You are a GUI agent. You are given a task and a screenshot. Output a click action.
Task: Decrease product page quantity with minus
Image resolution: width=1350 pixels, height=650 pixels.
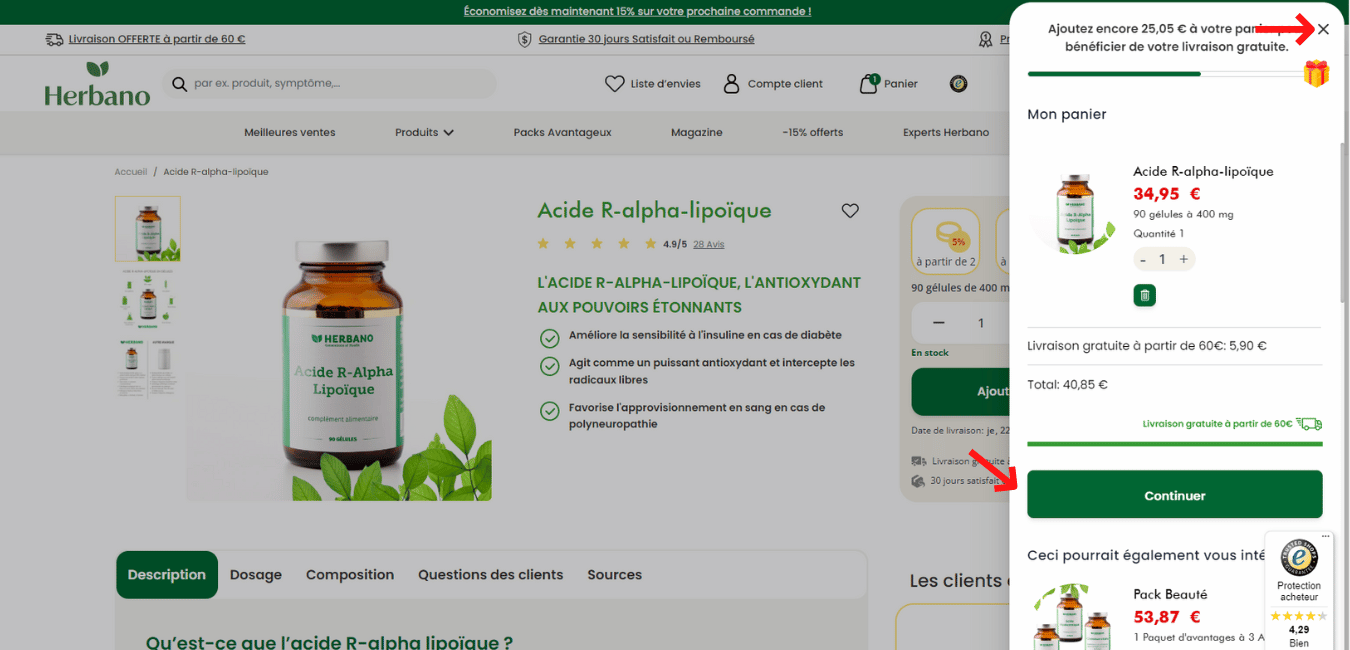click(x=938, y=322)
